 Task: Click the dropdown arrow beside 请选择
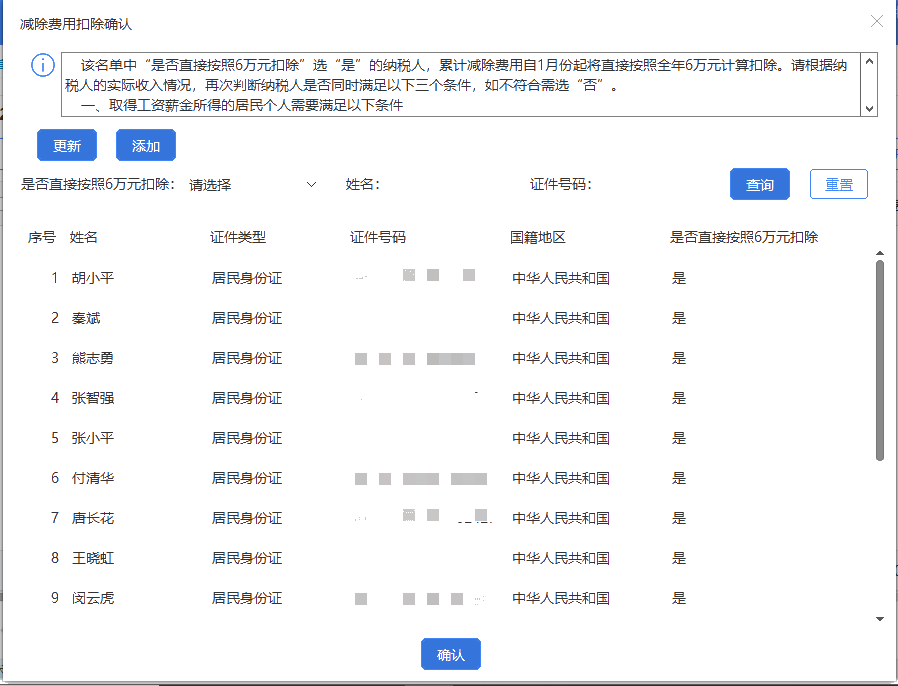coord(311,184)
